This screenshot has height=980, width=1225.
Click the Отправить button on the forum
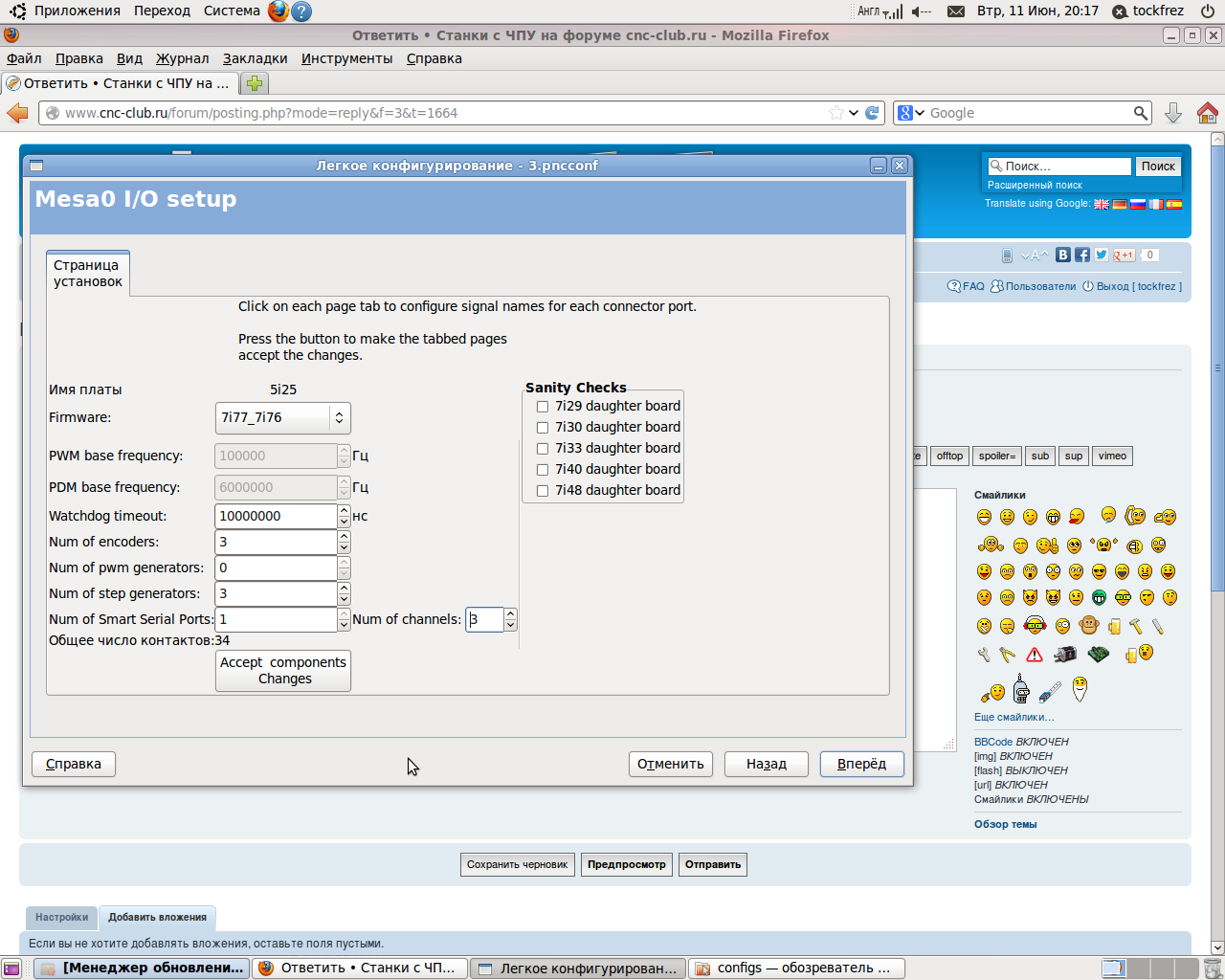click(713, 865)
